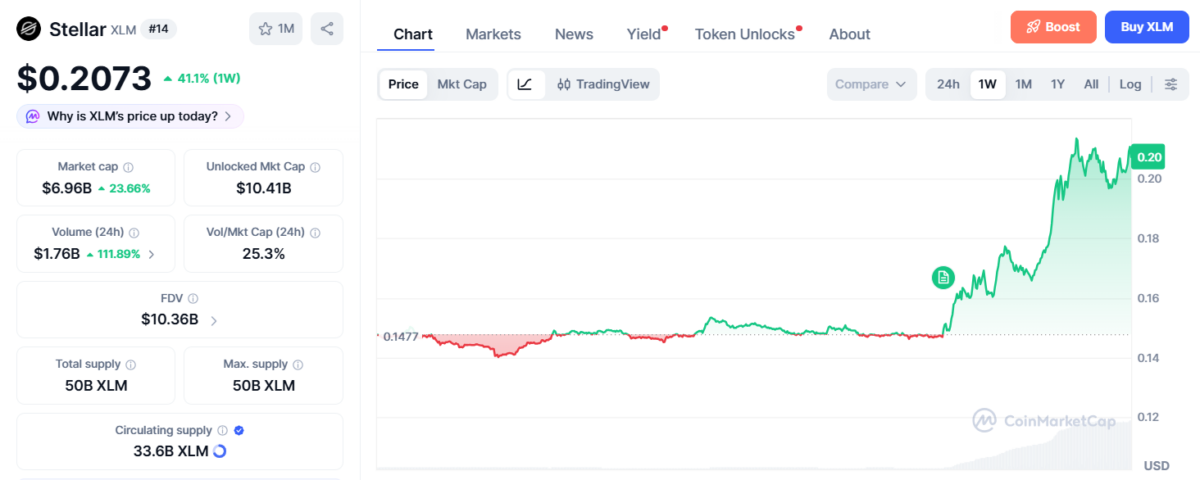Viewport: 1200px width, 480px height.
Task: Click the verified badge beside Circulating supply
Action: [x=239, y=430]
